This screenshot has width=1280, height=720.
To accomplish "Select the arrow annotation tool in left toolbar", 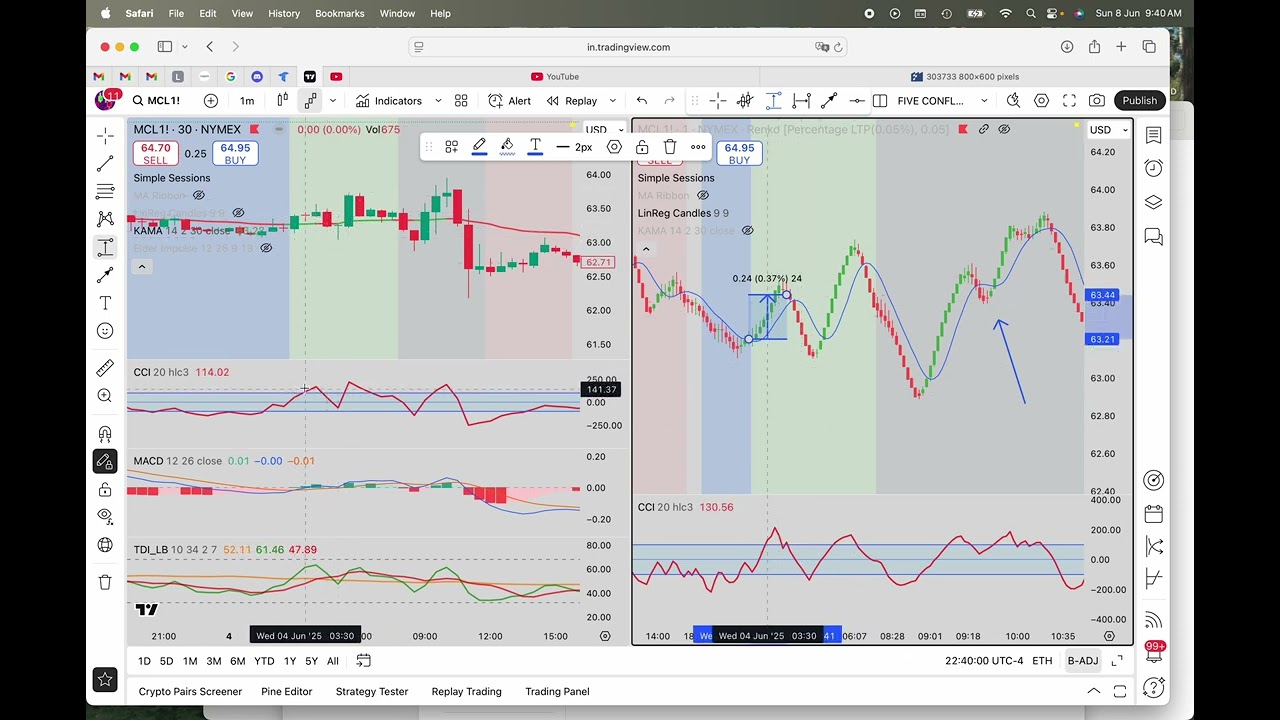I will 105,275.
